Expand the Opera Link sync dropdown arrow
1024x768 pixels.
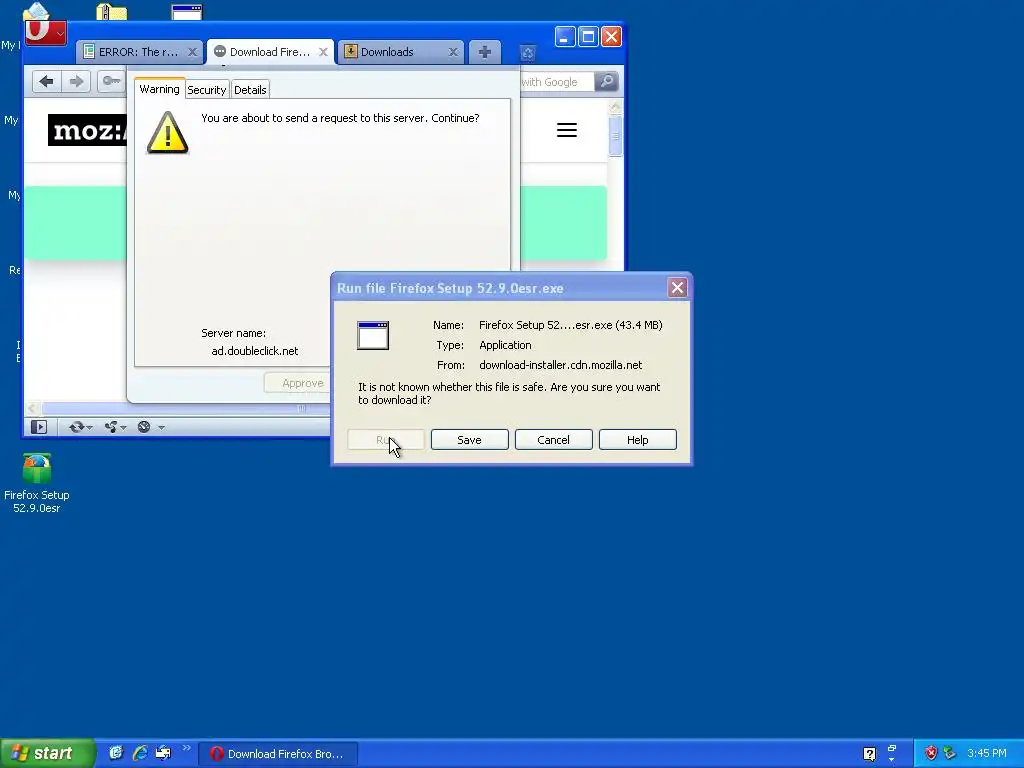click(89, 428)
